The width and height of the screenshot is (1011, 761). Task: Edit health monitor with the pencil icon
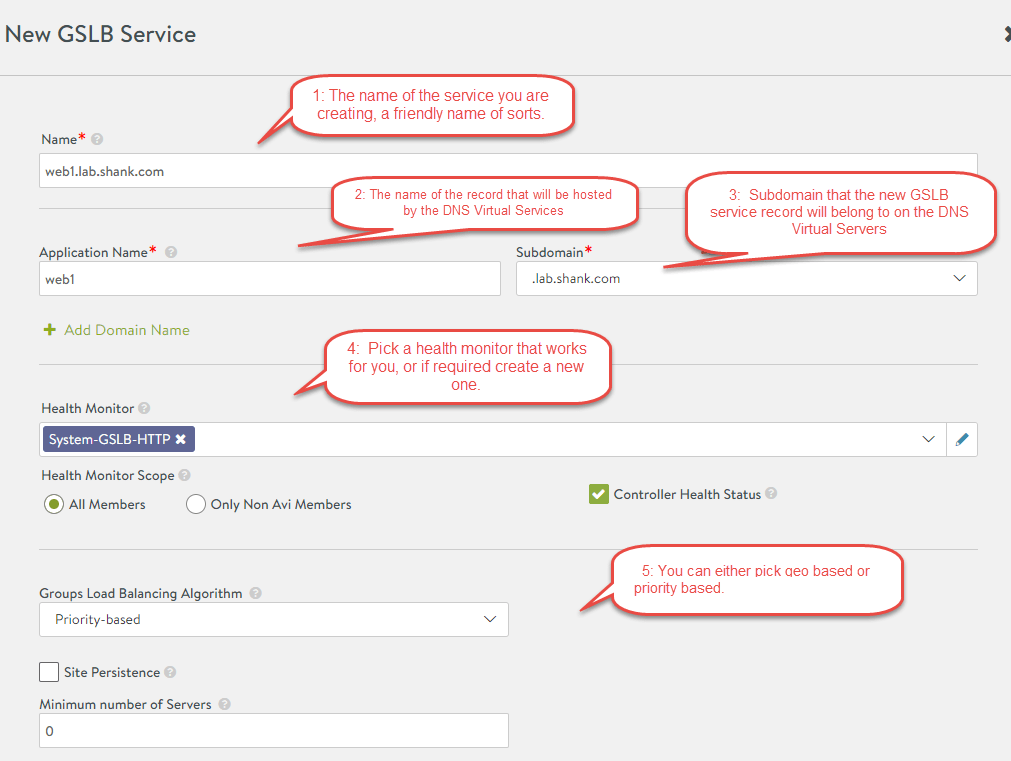(962, 440)
